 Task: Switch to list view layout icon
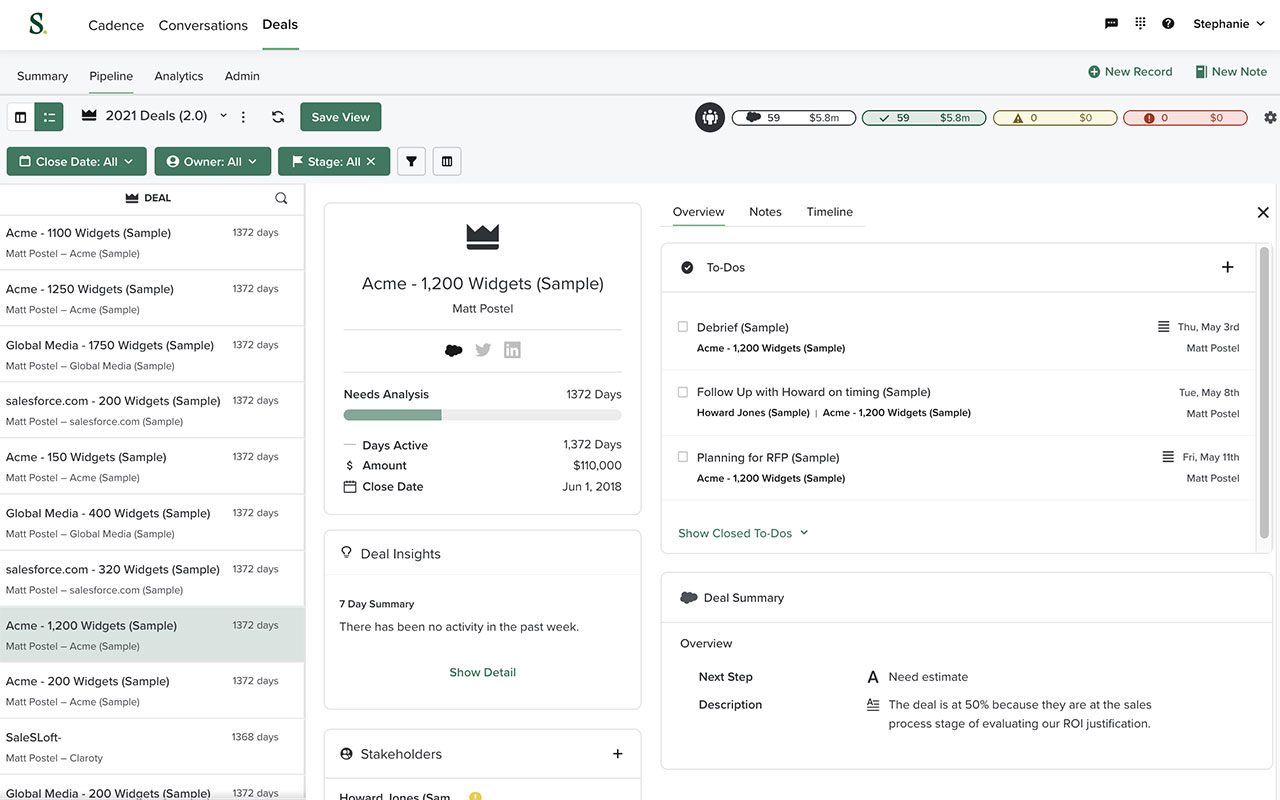49,117
